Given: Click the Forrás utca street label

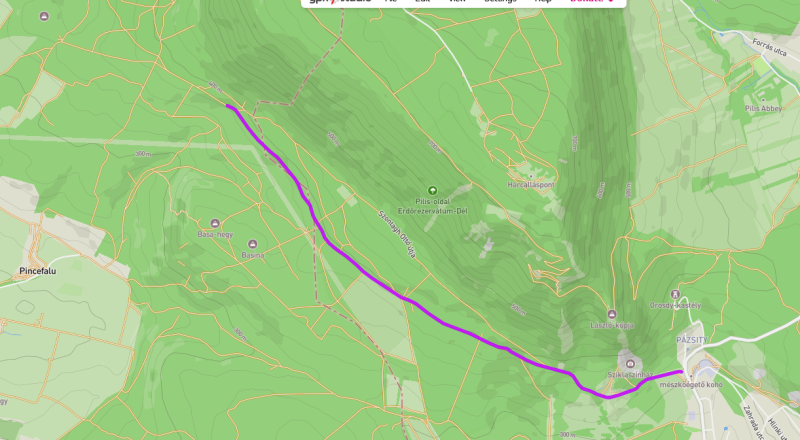Looking at the screenshot, I should point(769,48).
